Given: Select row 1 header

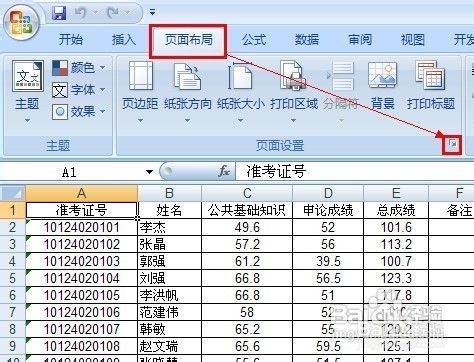Looking at the screenshot, I should click(x=13, y=210).
